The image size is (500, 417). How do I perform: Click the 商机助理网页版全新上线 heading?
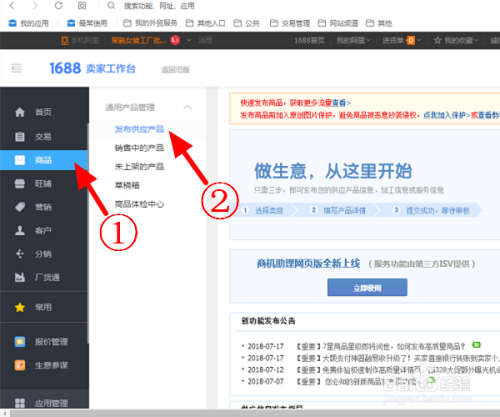coord(308,264)
